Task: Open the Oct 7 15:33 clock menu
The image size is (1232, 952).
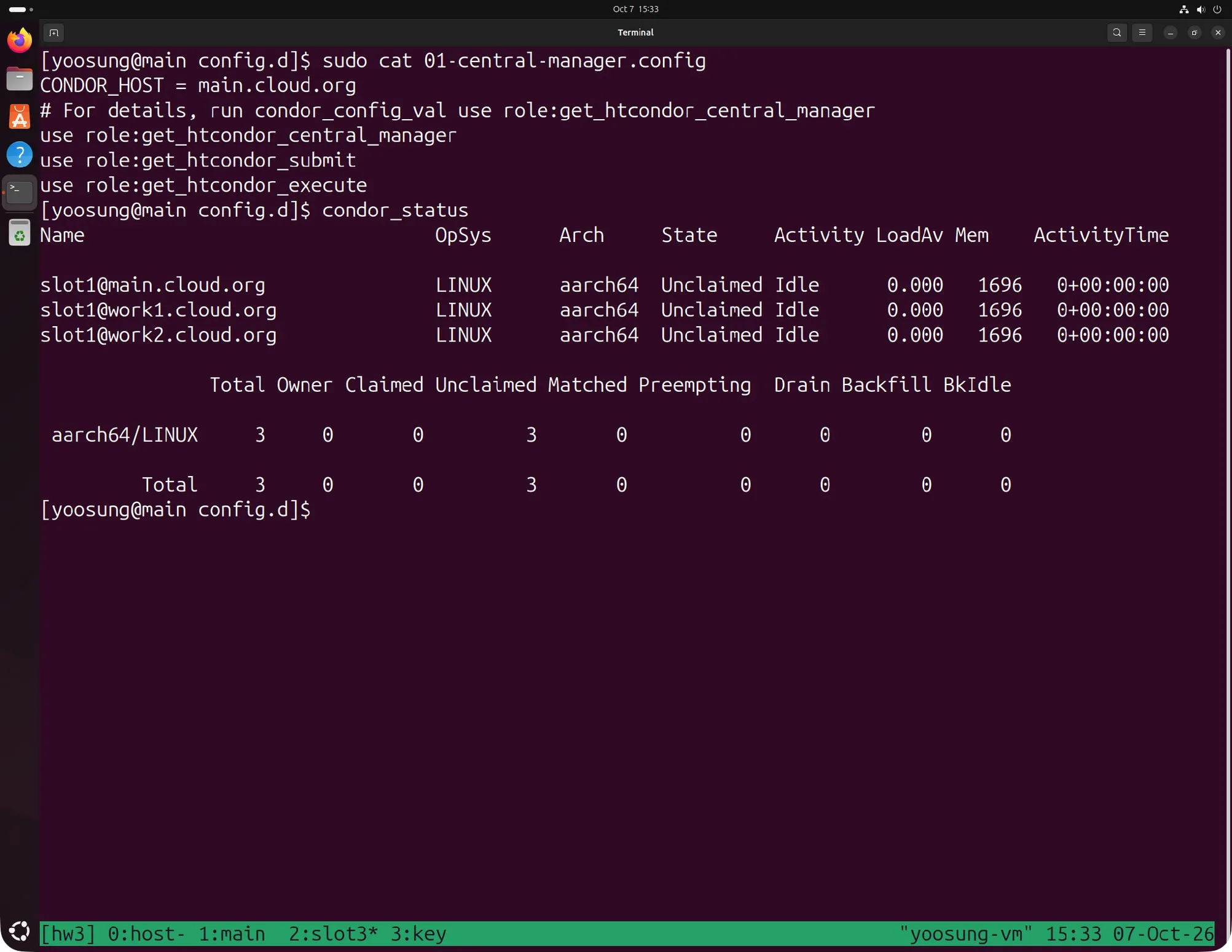Action: pos(635,9)
